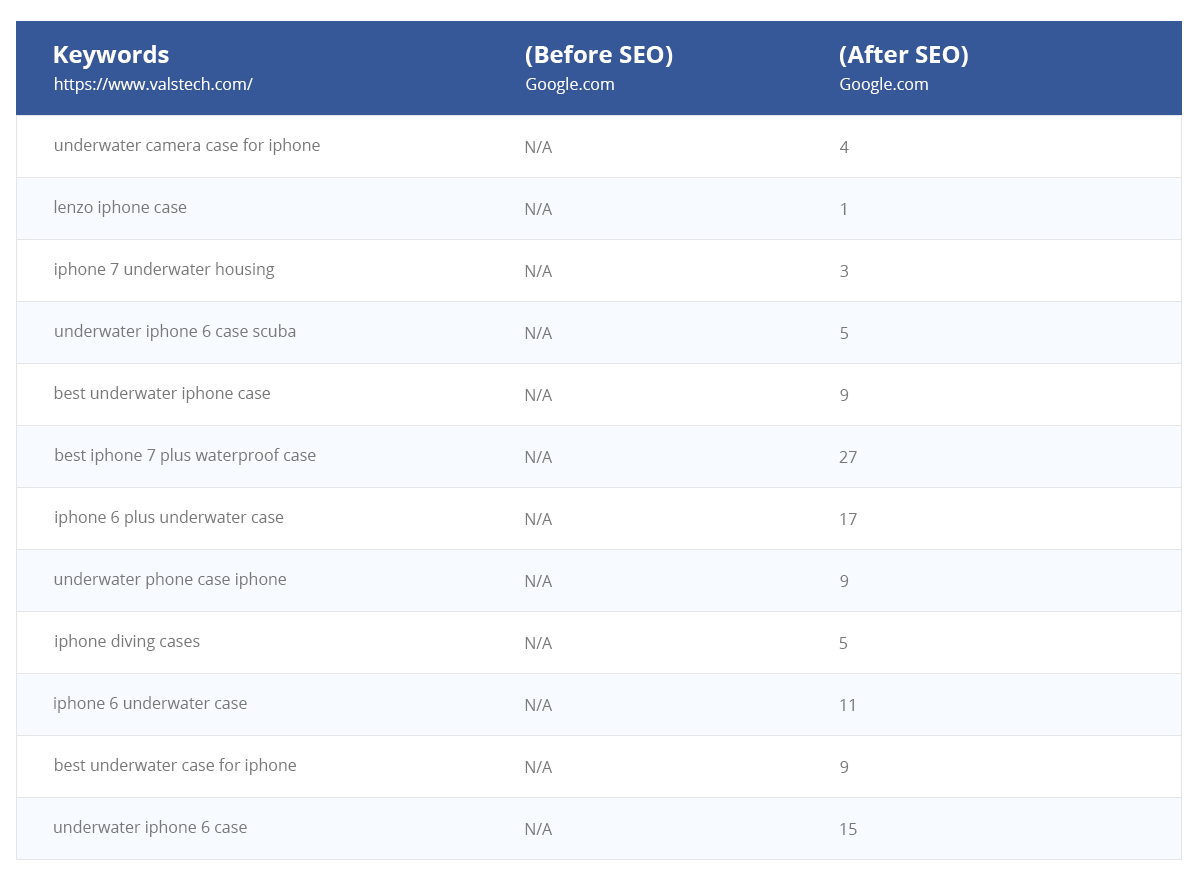Select the (After SEO) column header
Screen dimensions: 1199x888
(903, 55)
